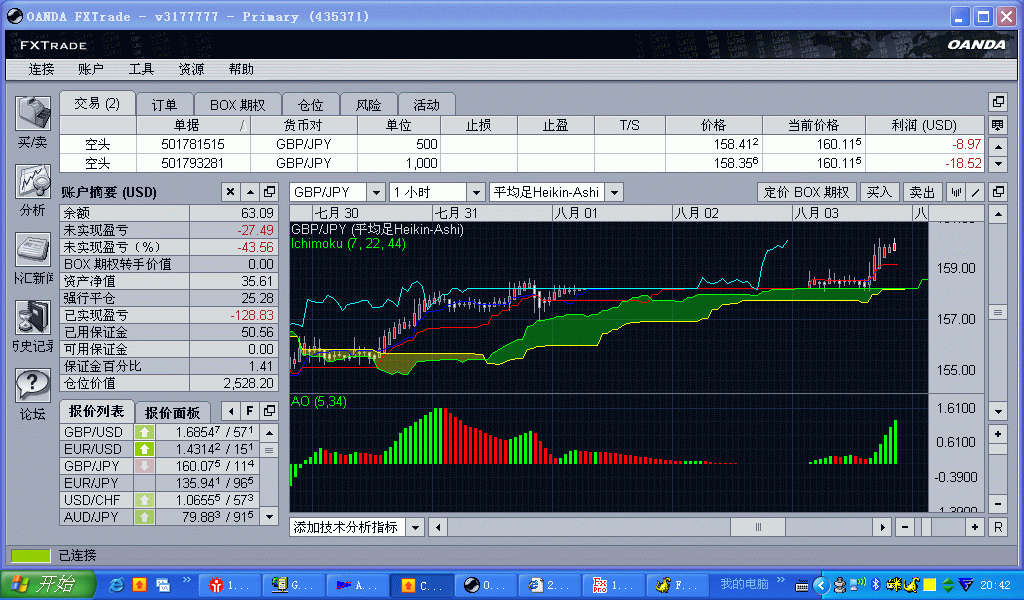Click the 买入 buy button
Screen dimensions: 1024x600
879,193
